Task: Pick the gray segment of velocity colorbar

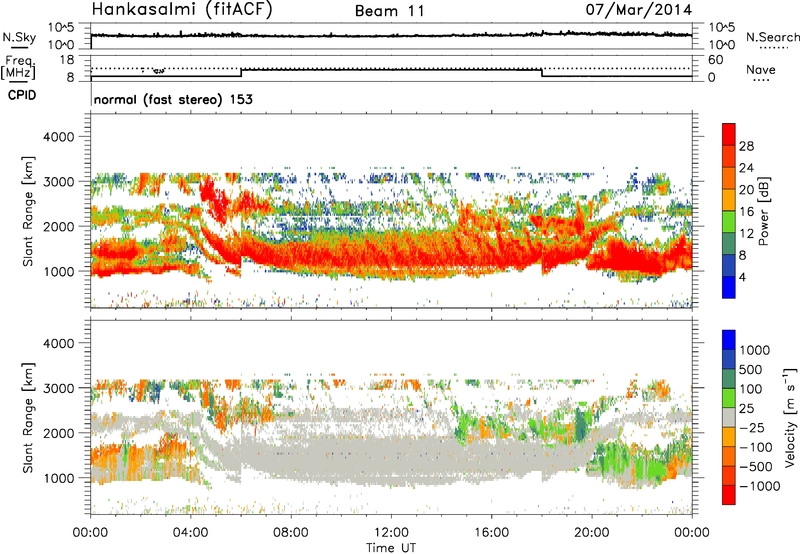Action: coord(729,417)
